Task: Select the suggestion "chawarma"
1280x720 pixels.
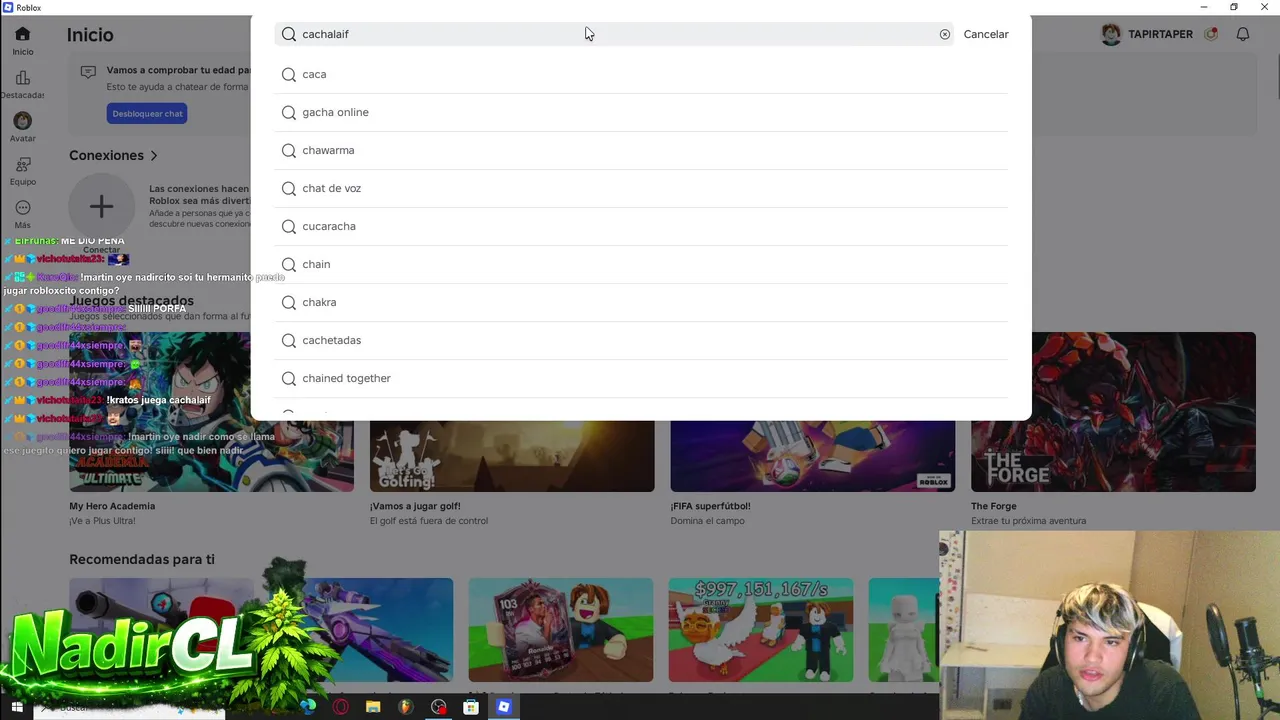Action: coord(641,151)
